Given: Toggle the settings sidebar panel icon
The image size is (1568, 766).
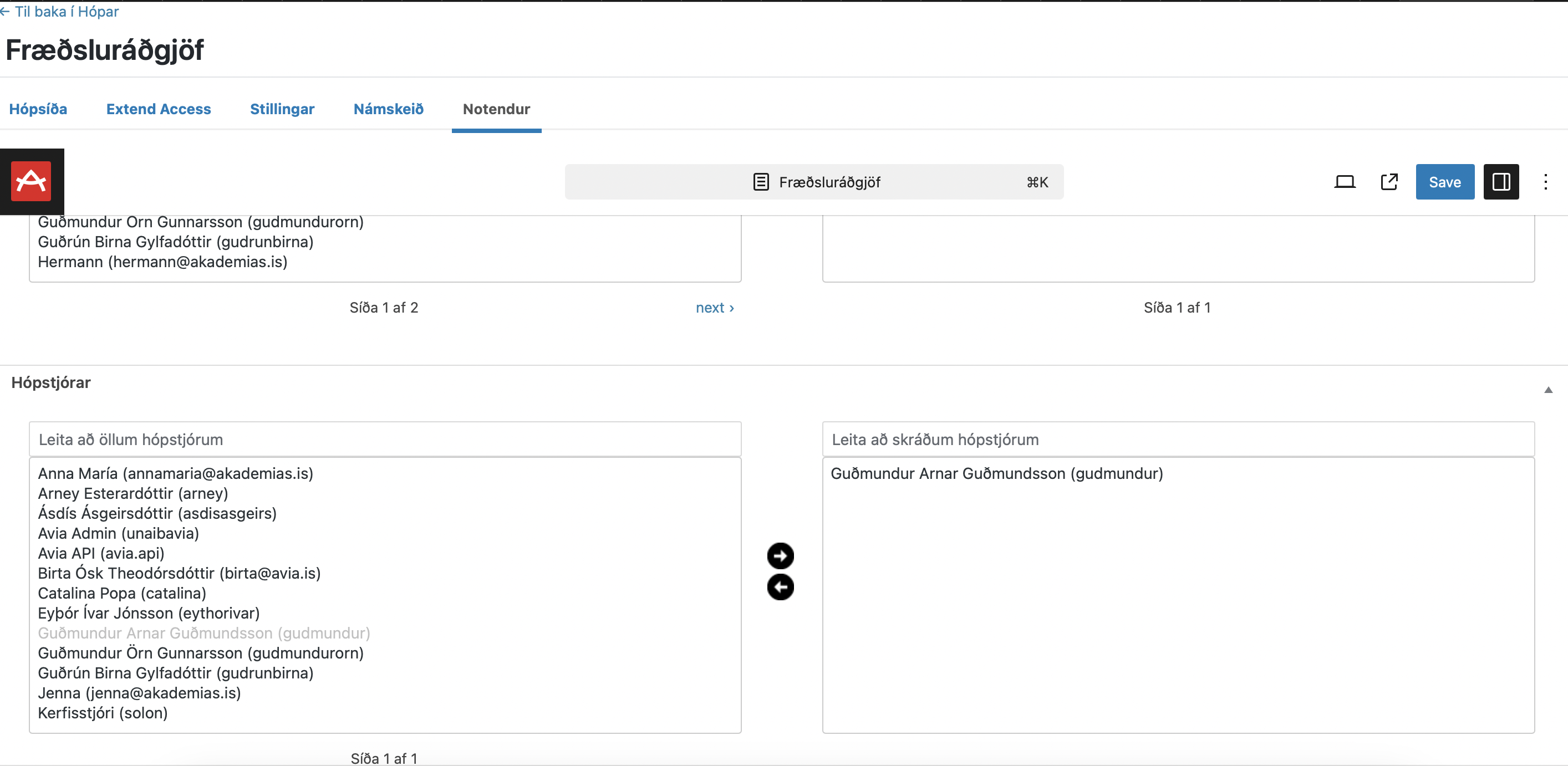Looking at the screenshot, I should (x=1500, y=182).
